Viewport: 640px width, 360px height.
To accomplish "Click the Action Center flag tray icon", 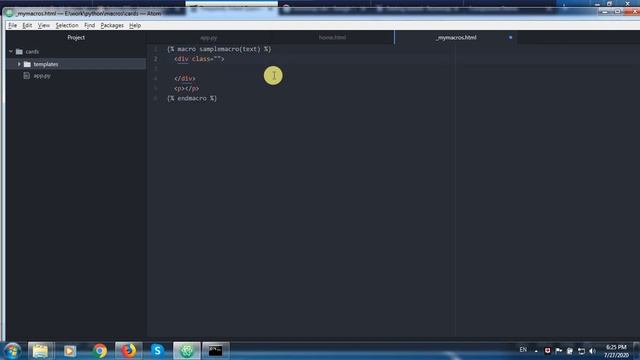I will click(x=559, y=351).
